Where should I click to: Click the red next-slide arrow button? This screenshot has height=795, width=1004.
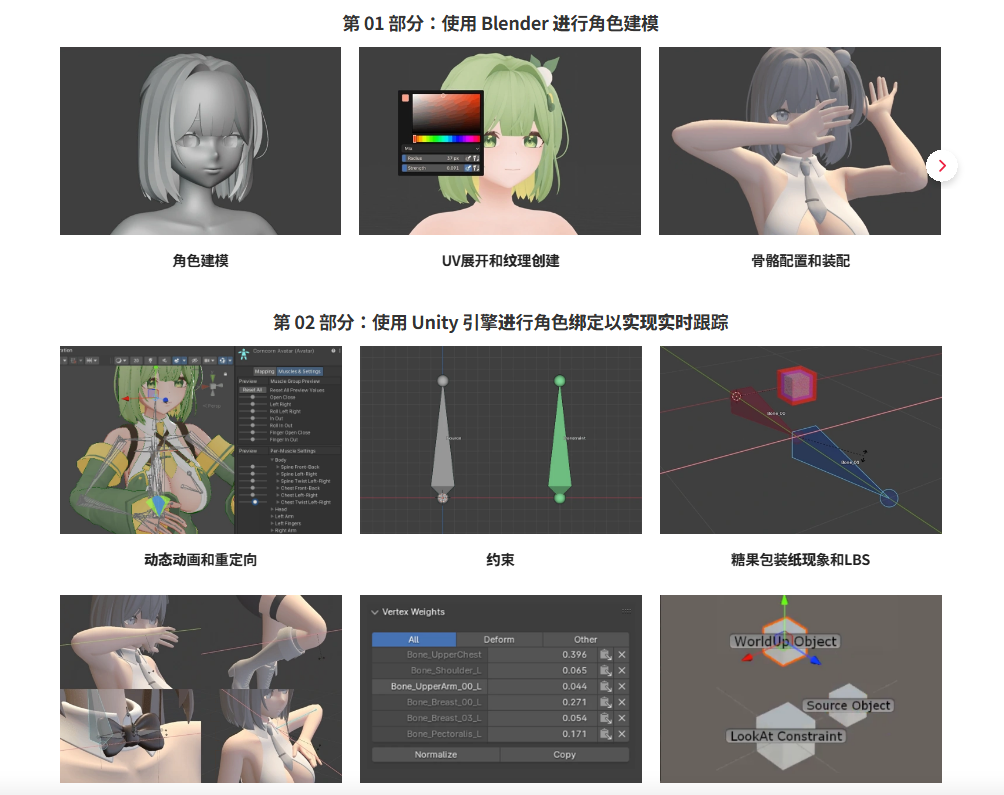click(942, 166)
